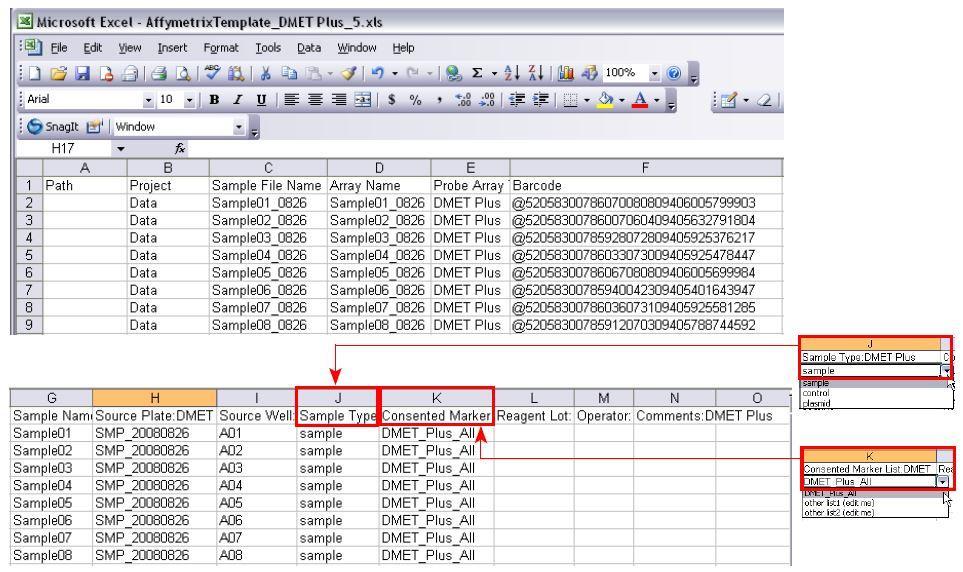Toggle Bold formatting
Screen dimensions: 963x572
214,100
